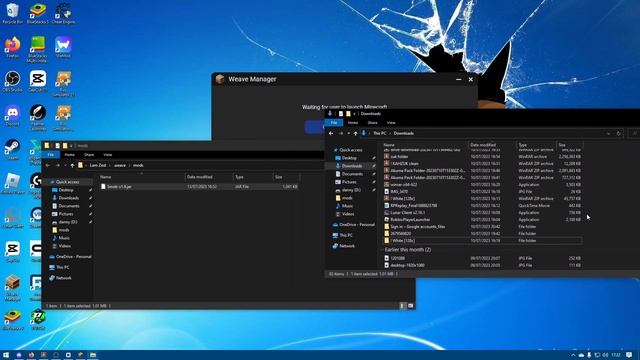Select Documents in Downloads window sidebar
This screenshot has height=360, width=640.
[x=353, y=174]
